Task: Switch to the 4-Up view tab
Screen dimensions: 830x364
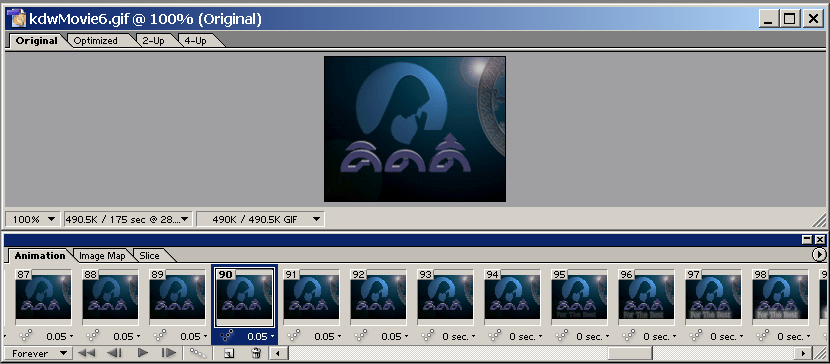Action: point(196,41)
